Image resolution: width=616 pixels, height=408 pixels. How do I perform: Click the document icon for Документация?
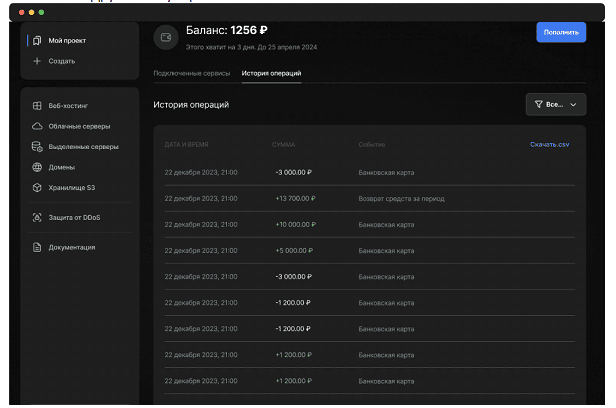point(37,247)
